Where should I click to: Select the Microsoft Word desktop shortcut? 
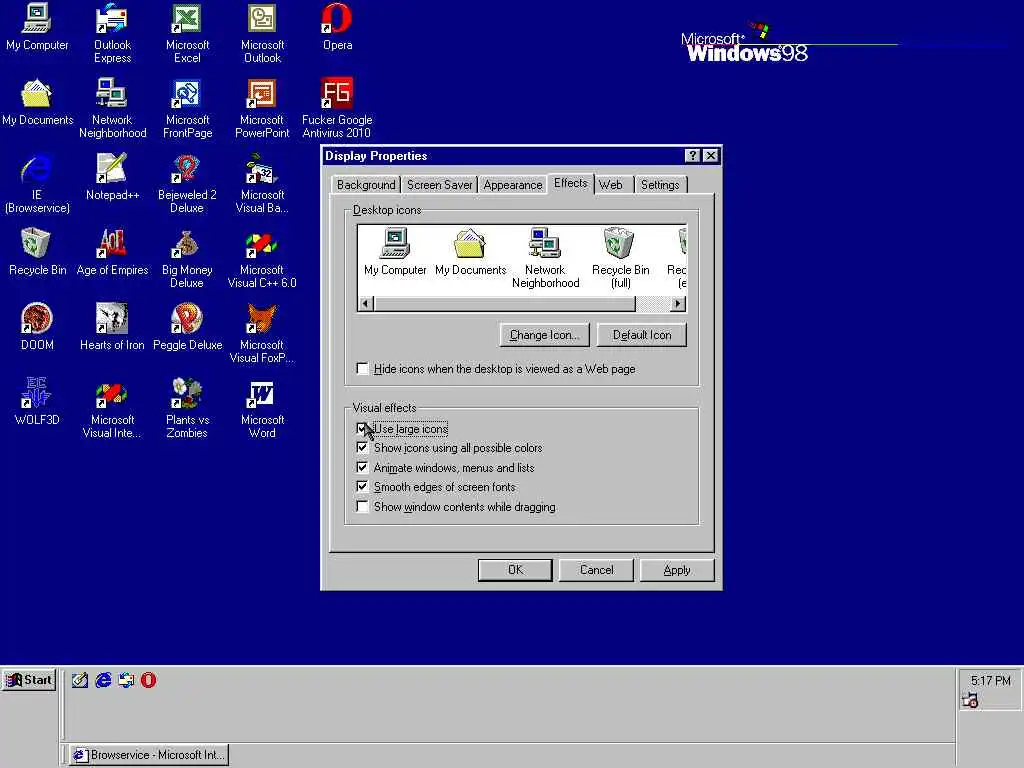(x=262, y=408)
